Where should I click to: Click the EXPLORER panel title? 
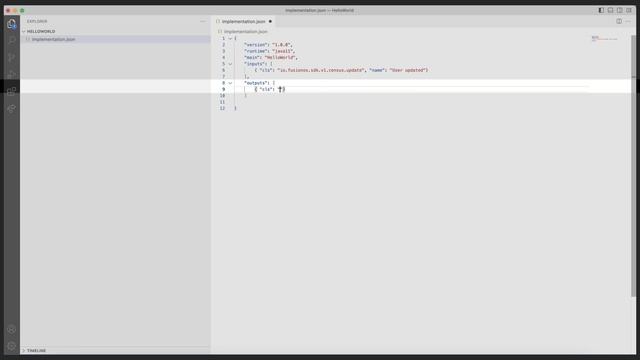point(37,21)
